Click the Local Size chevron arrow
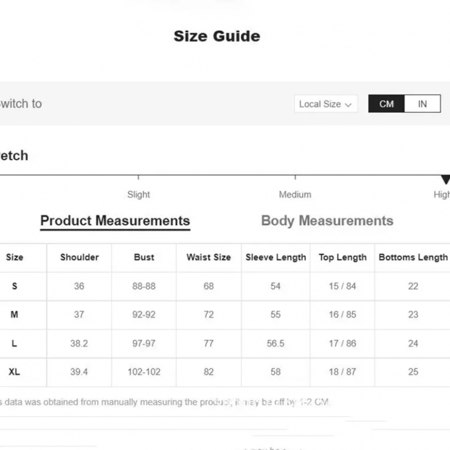 click(348, 105)
